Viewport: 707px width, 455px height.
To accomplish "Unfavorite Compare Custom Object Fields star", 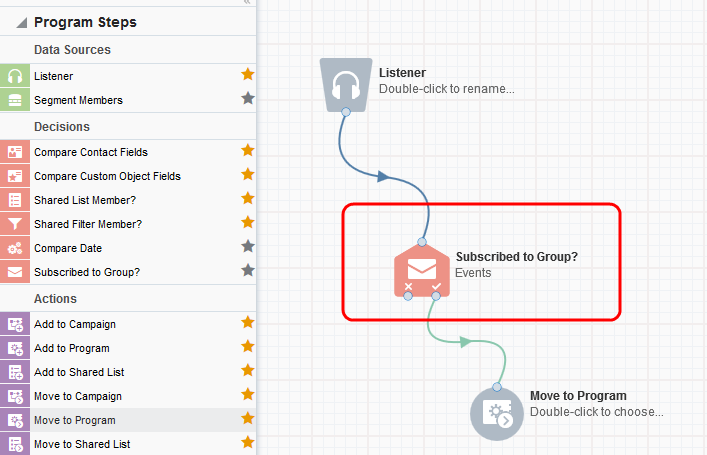I will (248, 174).
